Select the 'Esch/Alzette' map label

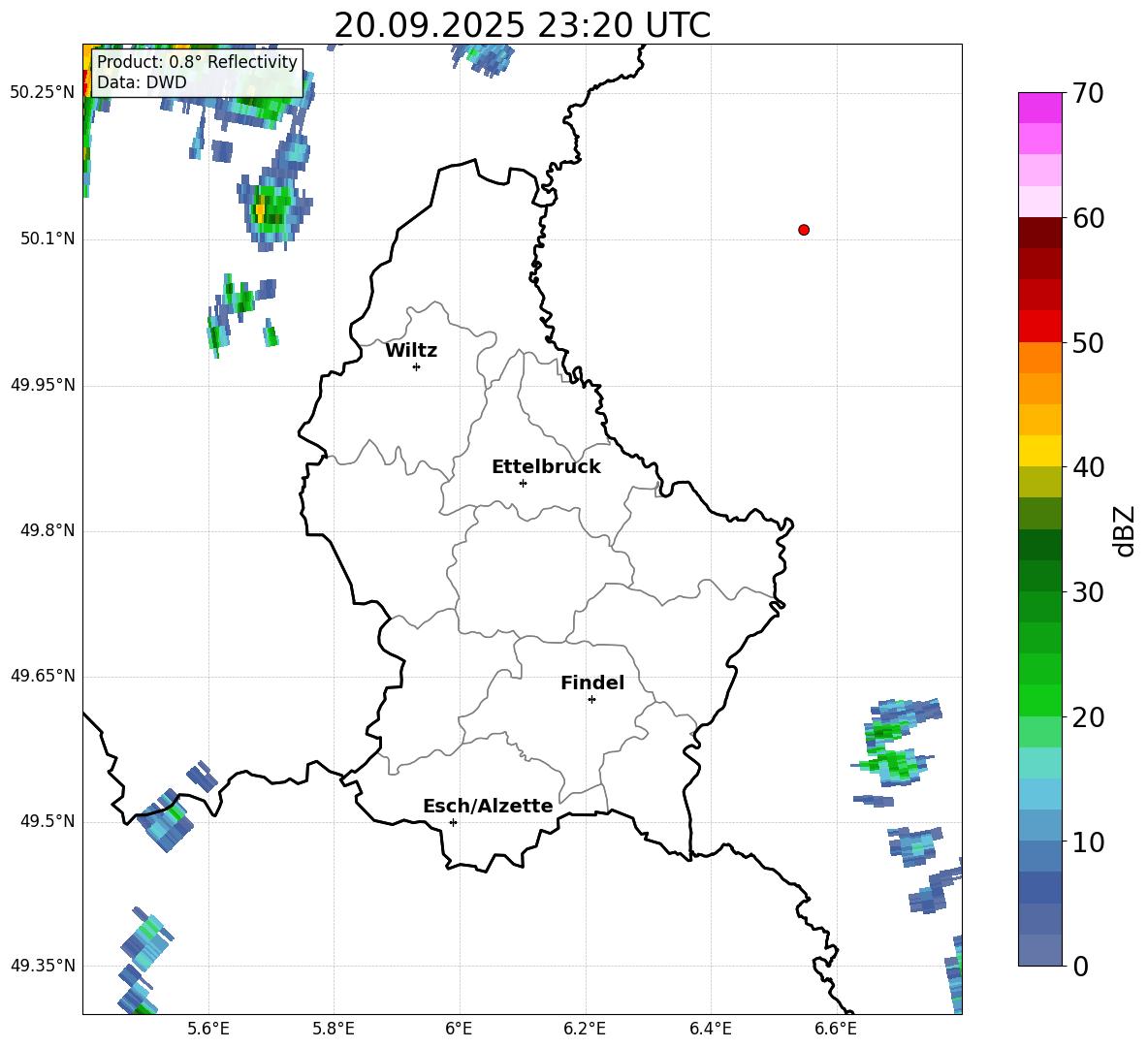488,806
